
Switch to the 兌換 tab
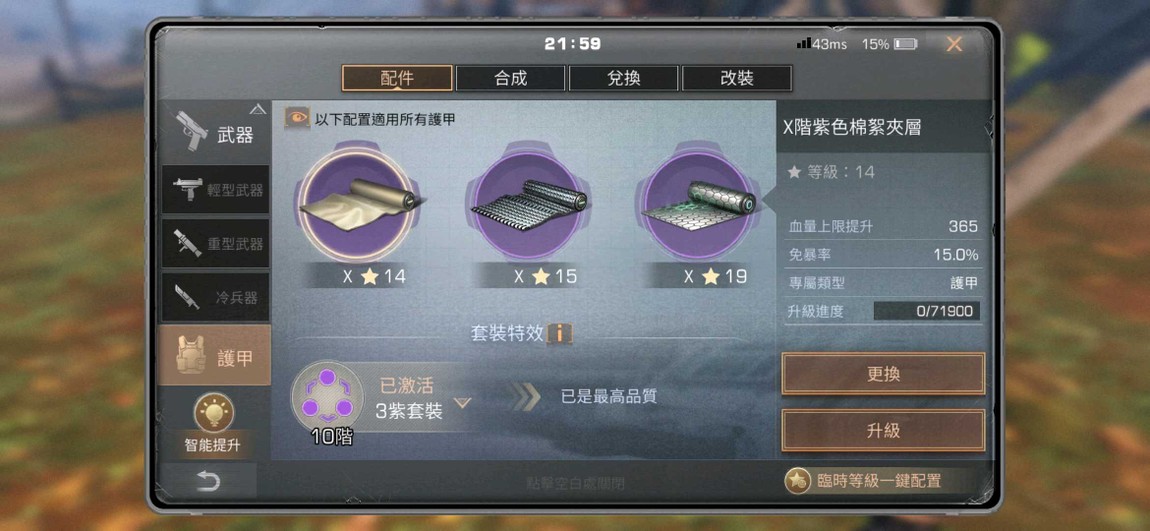(x=623, y=78)
